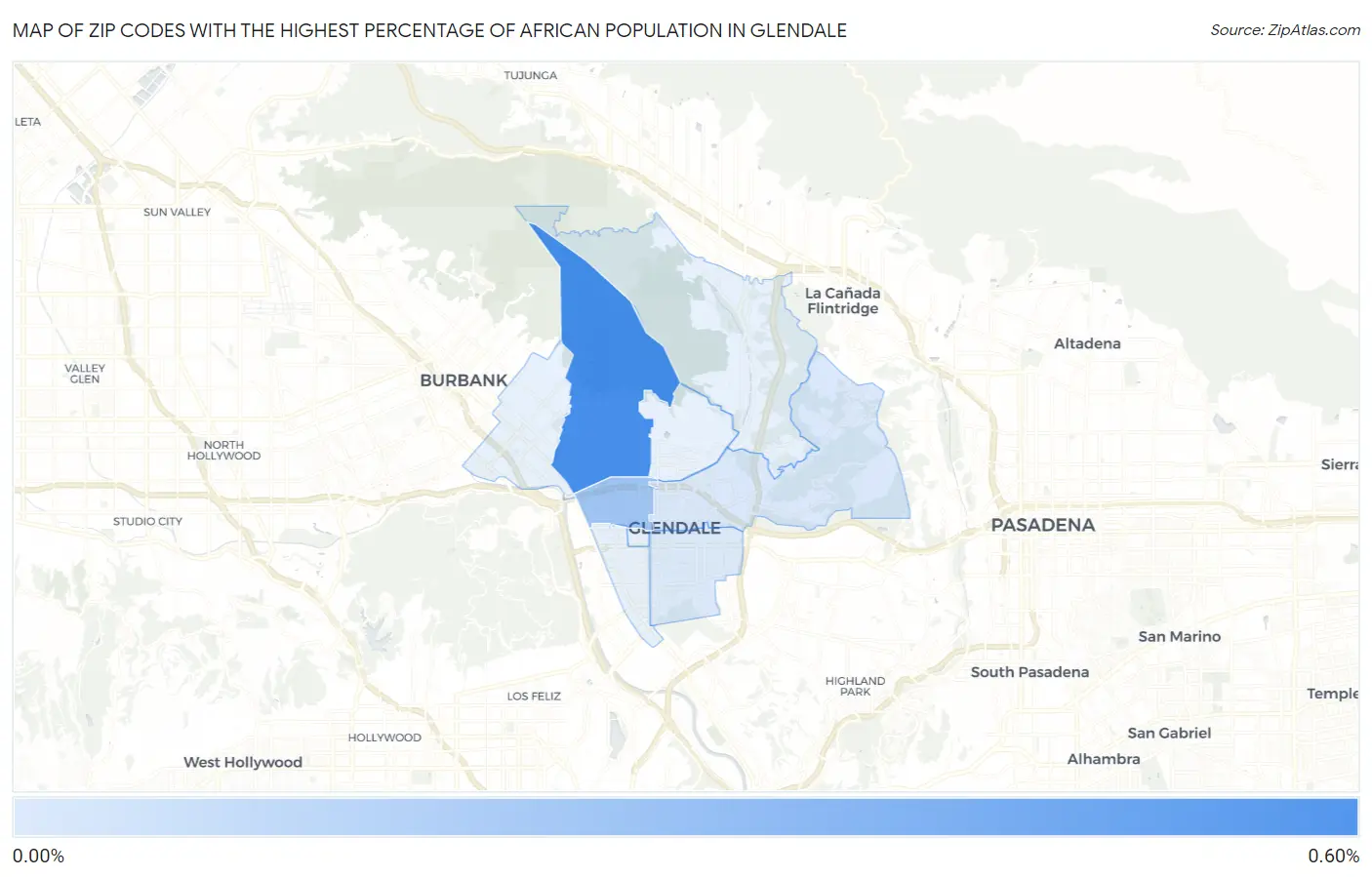Screen dimensions: 1372x877
Task: Click the Alhambra map label
Action: [1104, 759]
